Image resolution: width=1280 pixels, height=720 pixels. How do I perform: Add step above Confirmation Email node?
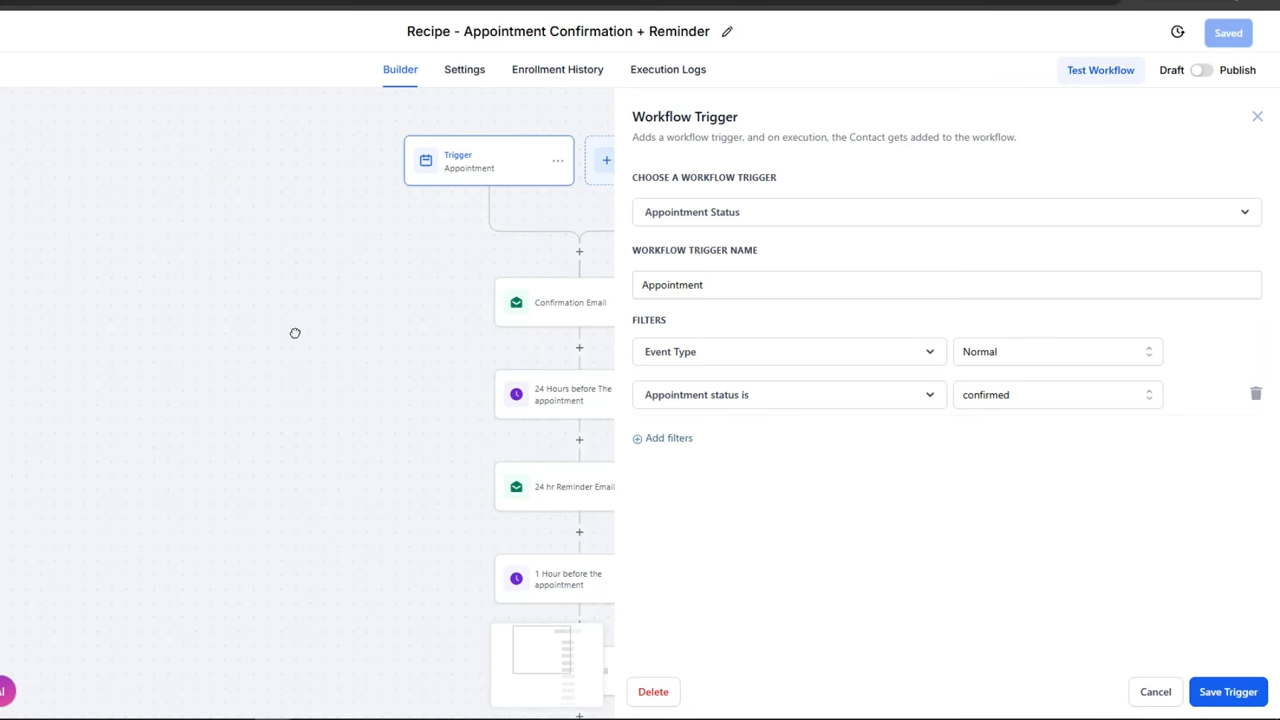[579, 252]
